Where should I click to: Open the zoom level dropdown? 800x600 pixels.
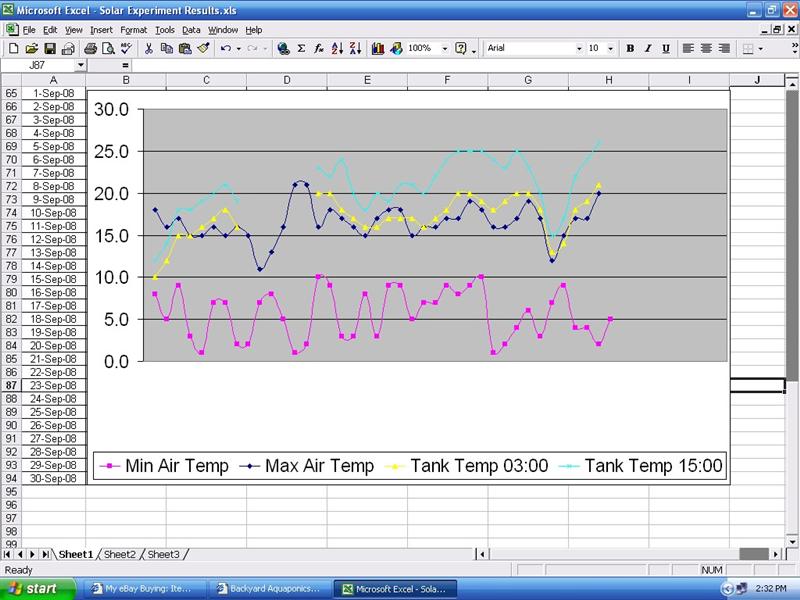(443, 49)
